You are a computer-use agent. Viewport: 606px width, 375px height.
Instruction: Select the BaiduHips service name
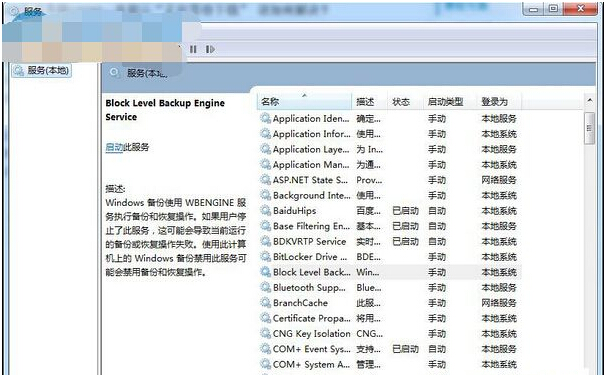(294, 211)
